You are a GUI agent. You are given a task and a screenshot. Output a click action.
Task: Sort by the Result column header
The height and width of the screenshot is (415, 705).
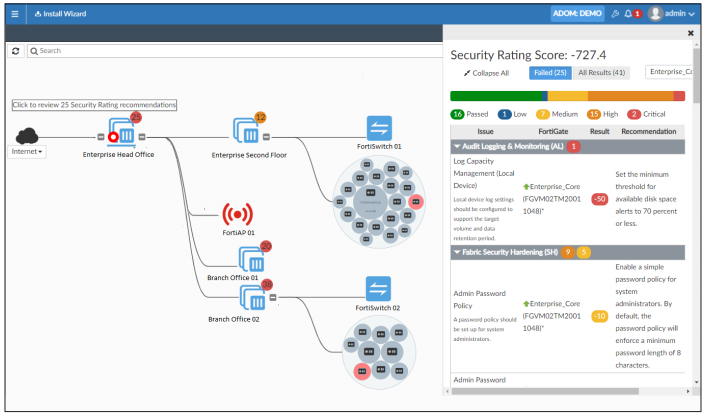coord(599,131)
